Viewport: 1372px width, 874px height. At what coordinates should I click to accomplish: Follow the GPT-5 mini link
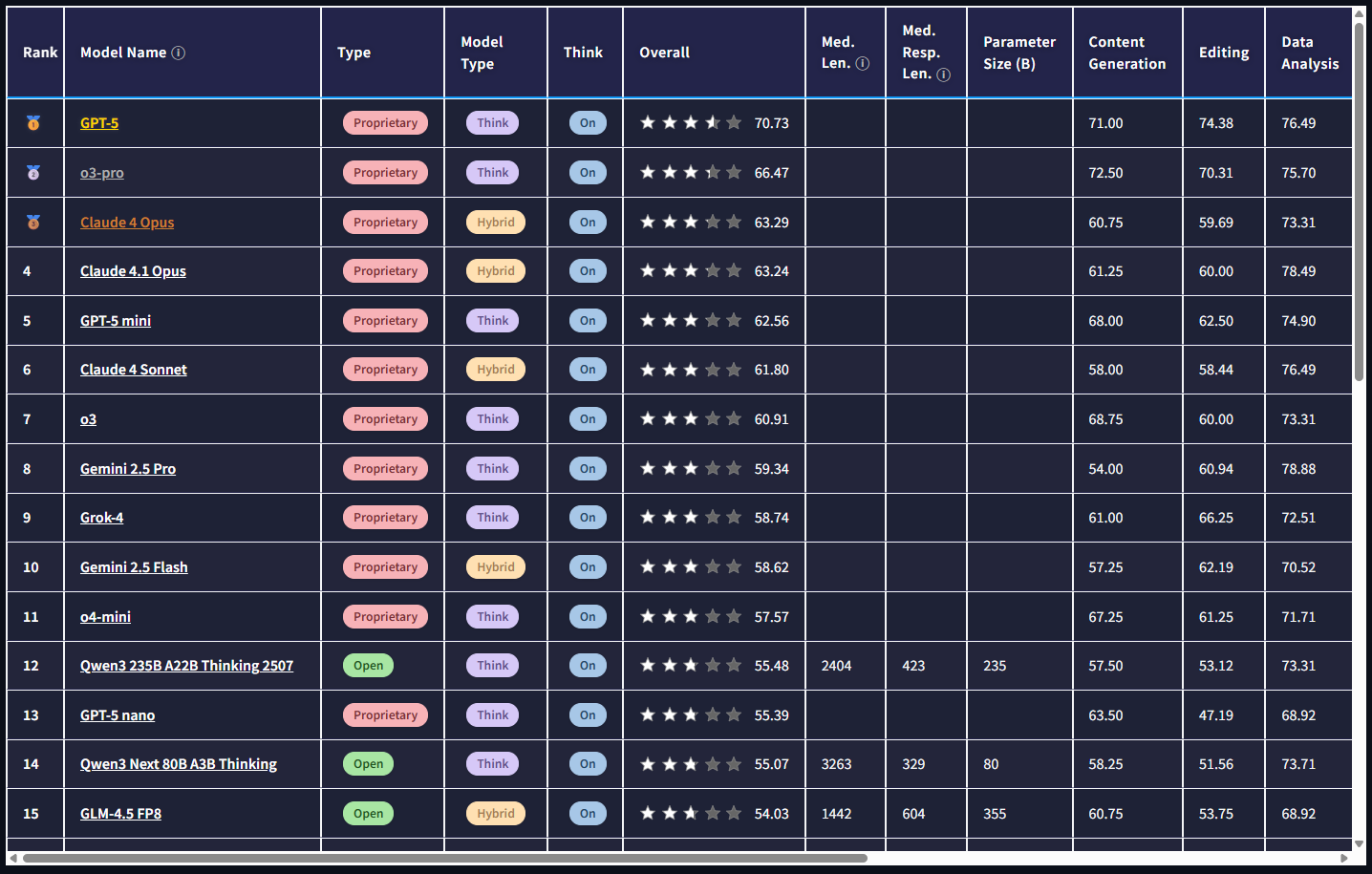[x=116, y=321]
